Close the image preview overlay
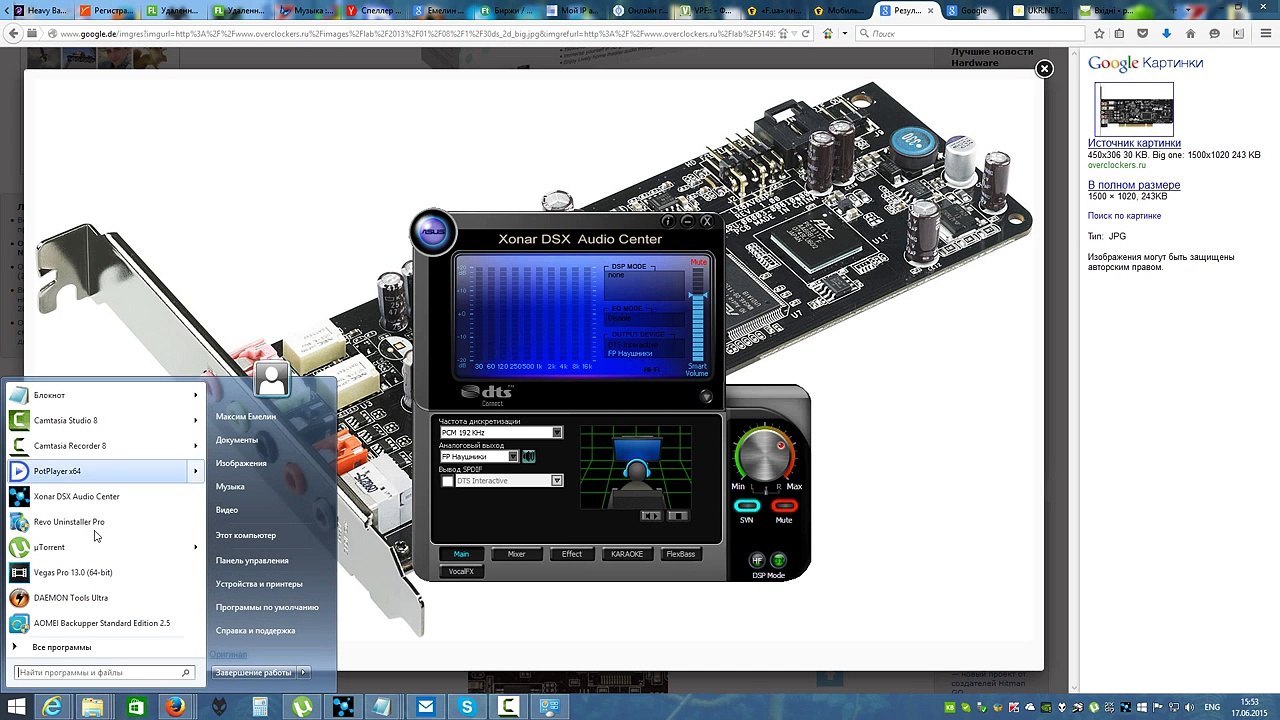This screenshot has width=1280, height=720. [1044, 69]
